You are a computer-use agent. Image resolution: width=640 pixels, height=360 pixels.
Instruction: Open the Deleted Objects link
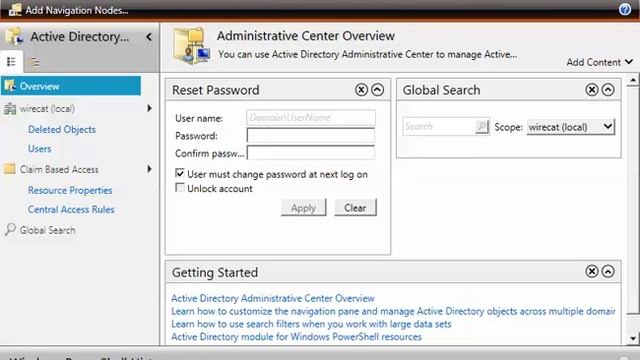click(62, 129)
